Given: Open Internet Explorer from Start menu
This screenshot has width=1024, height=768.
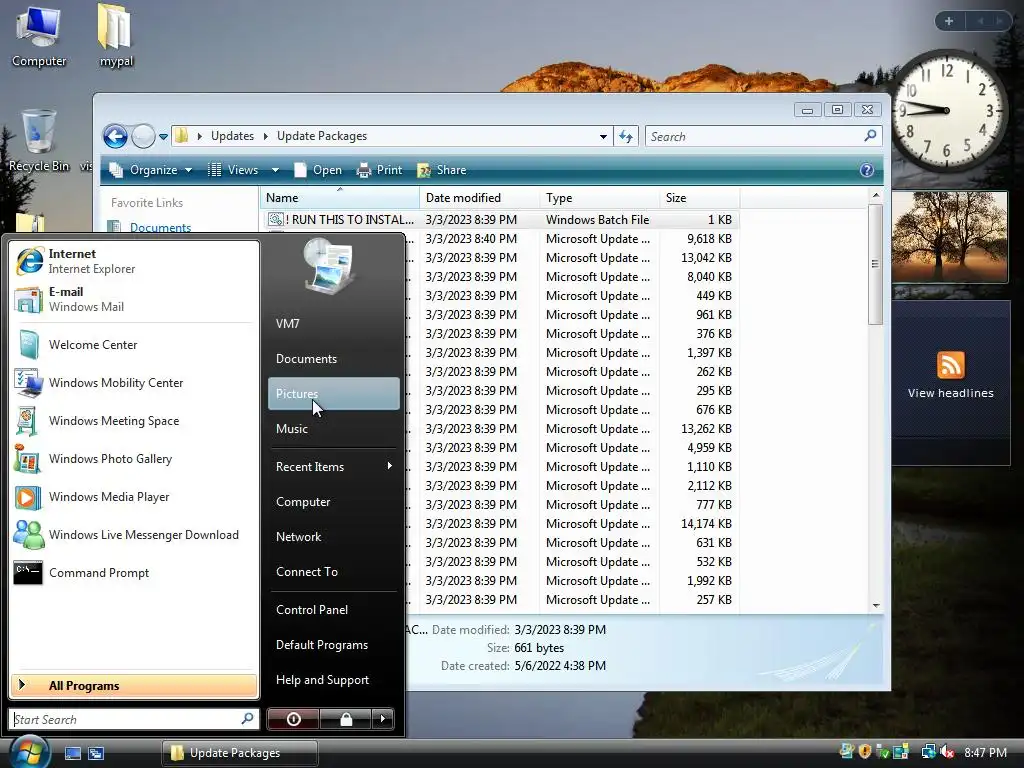Looking at the screenshot, I should (134, 261).
